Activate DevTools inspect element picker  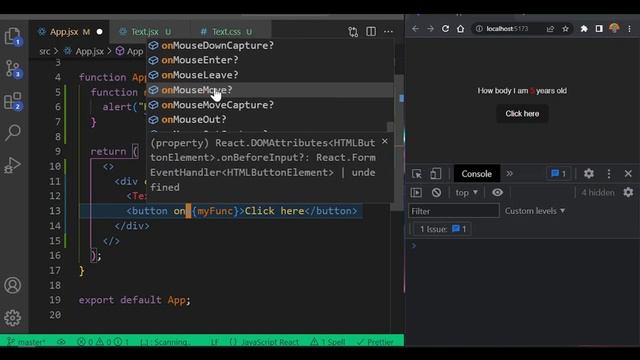tap(417, 174)
